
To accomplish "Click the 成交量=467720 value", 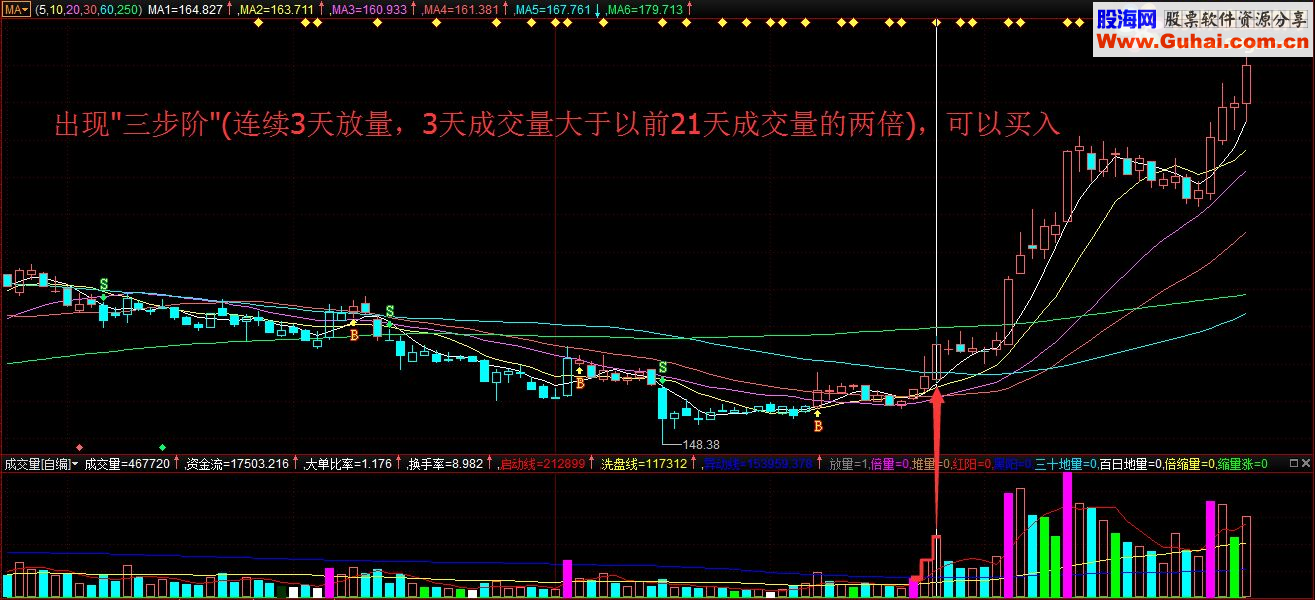I will click(127, 464).
